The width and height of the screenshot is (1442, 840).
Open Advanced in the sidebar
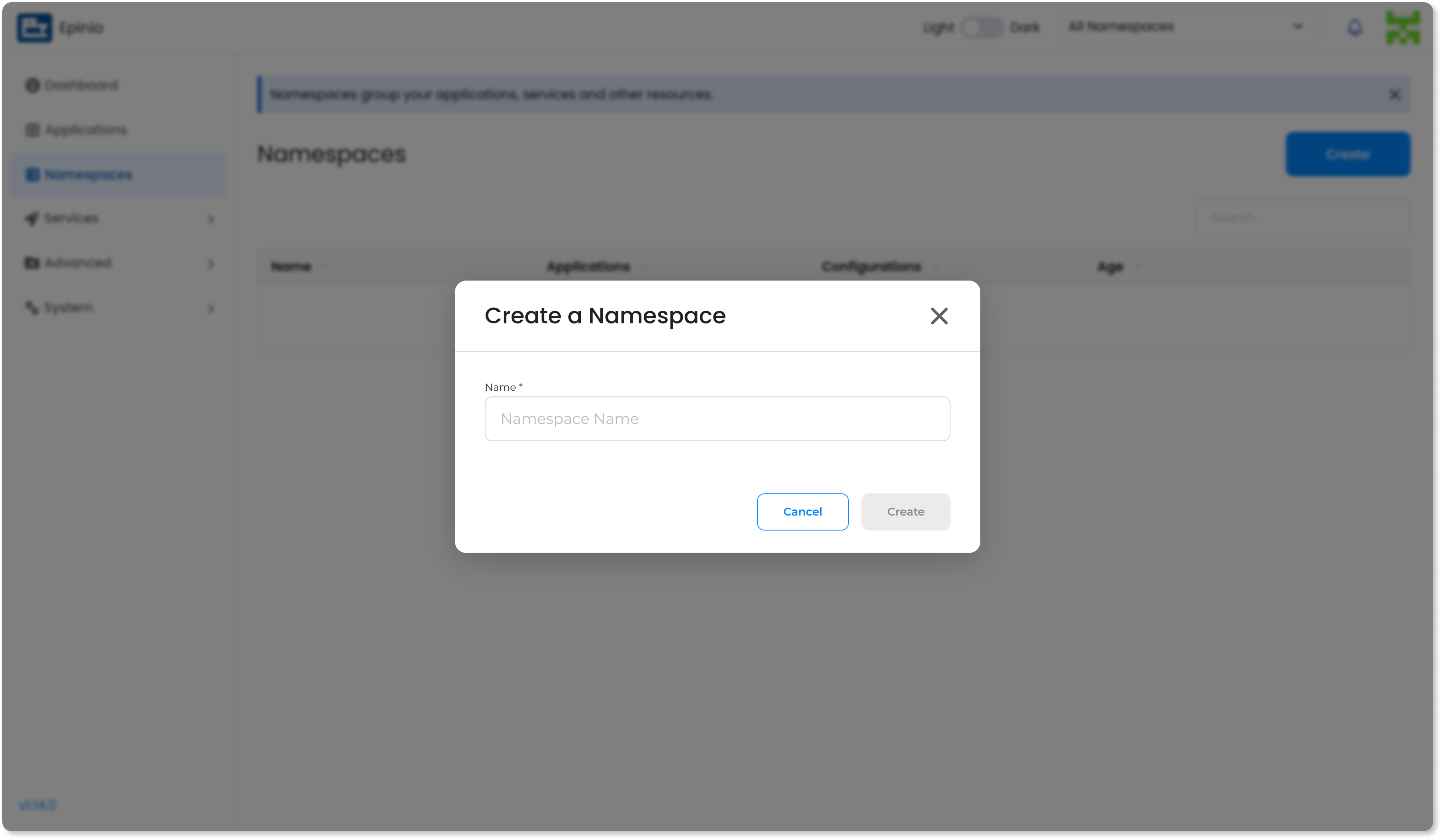[x=118, y=263]
